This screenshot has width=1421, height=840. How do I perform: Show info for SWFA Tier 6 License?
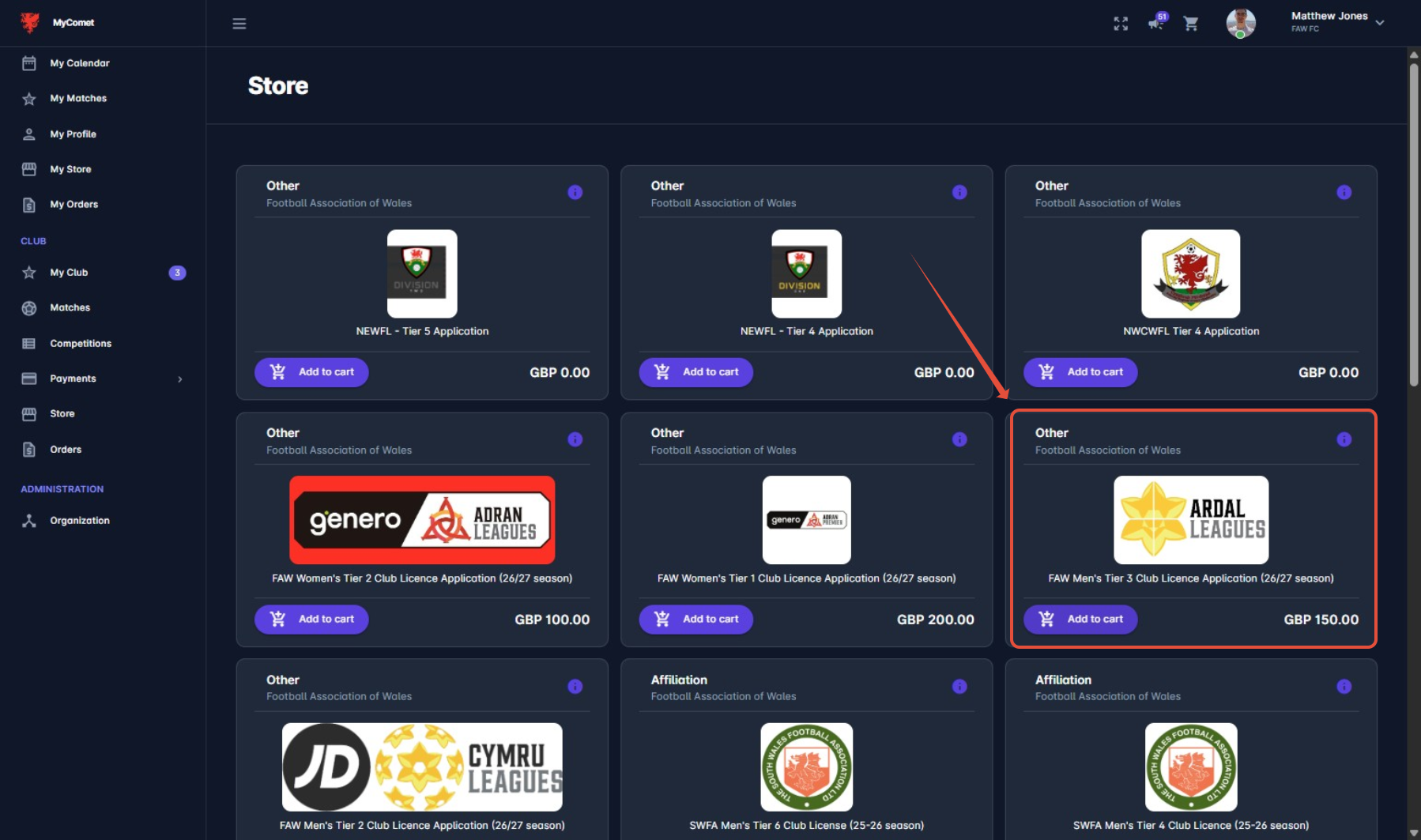959,687
